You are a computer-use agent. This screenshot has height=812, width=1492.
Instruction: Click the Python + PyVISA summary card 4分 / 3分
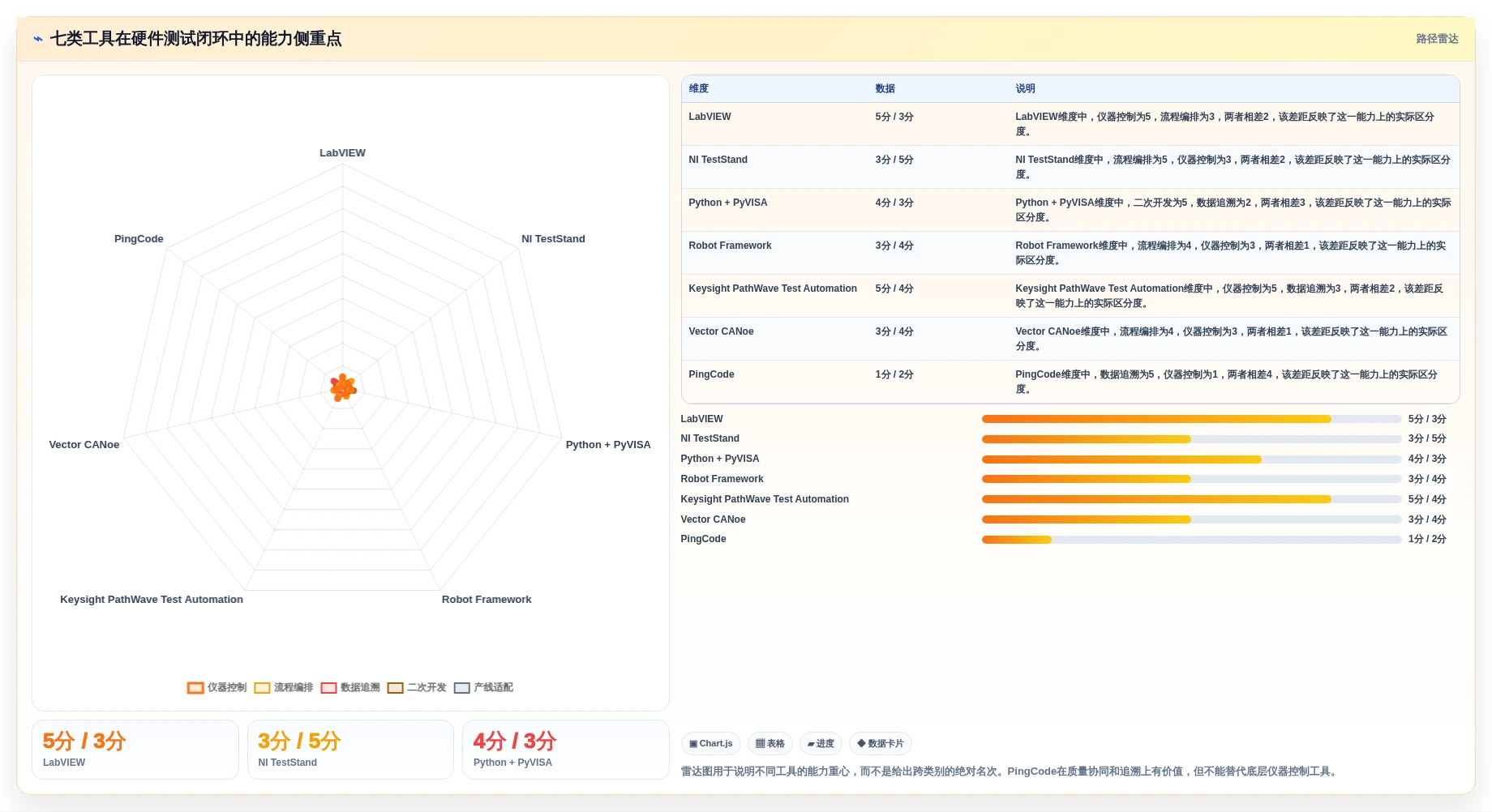566,750
